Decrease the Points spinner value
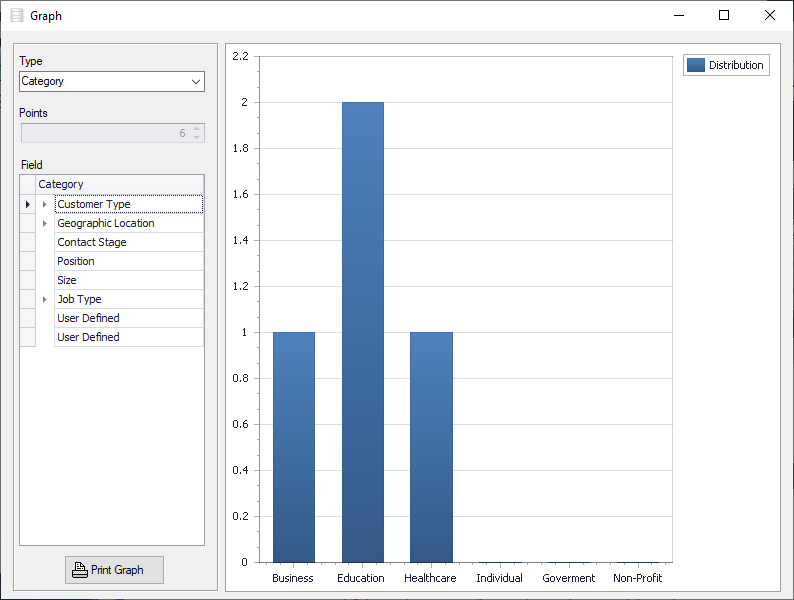Image resolution: width=794 pixels, height=600 pixels. 196,138
